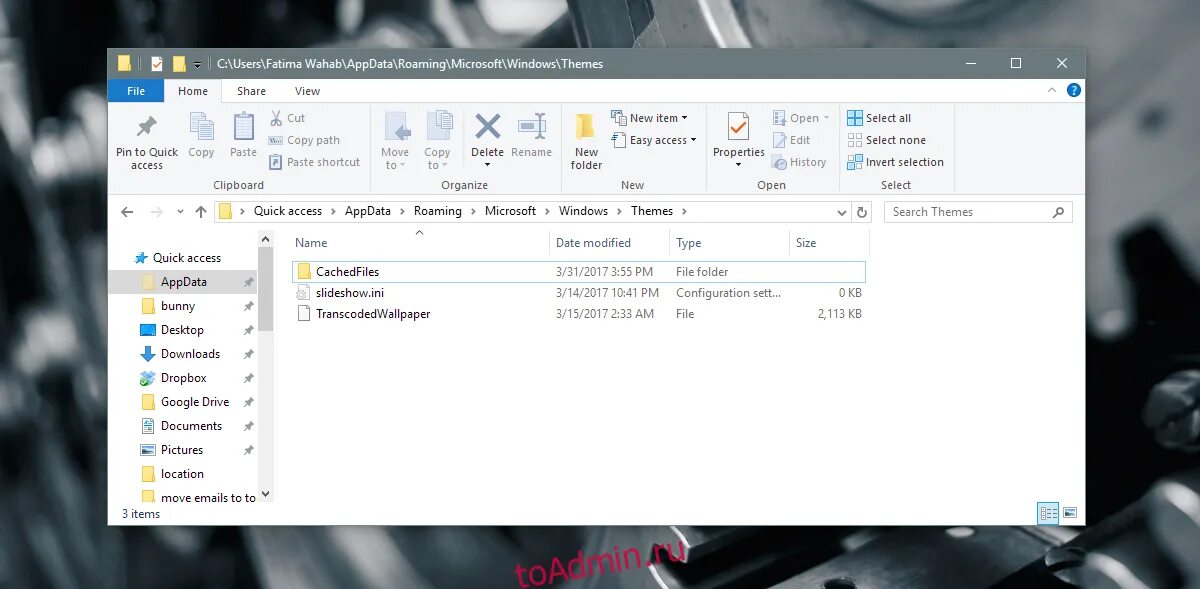1200x589 pixels.
Task: Click Windows in the address breadcrumb
Action: click(583, 211)
